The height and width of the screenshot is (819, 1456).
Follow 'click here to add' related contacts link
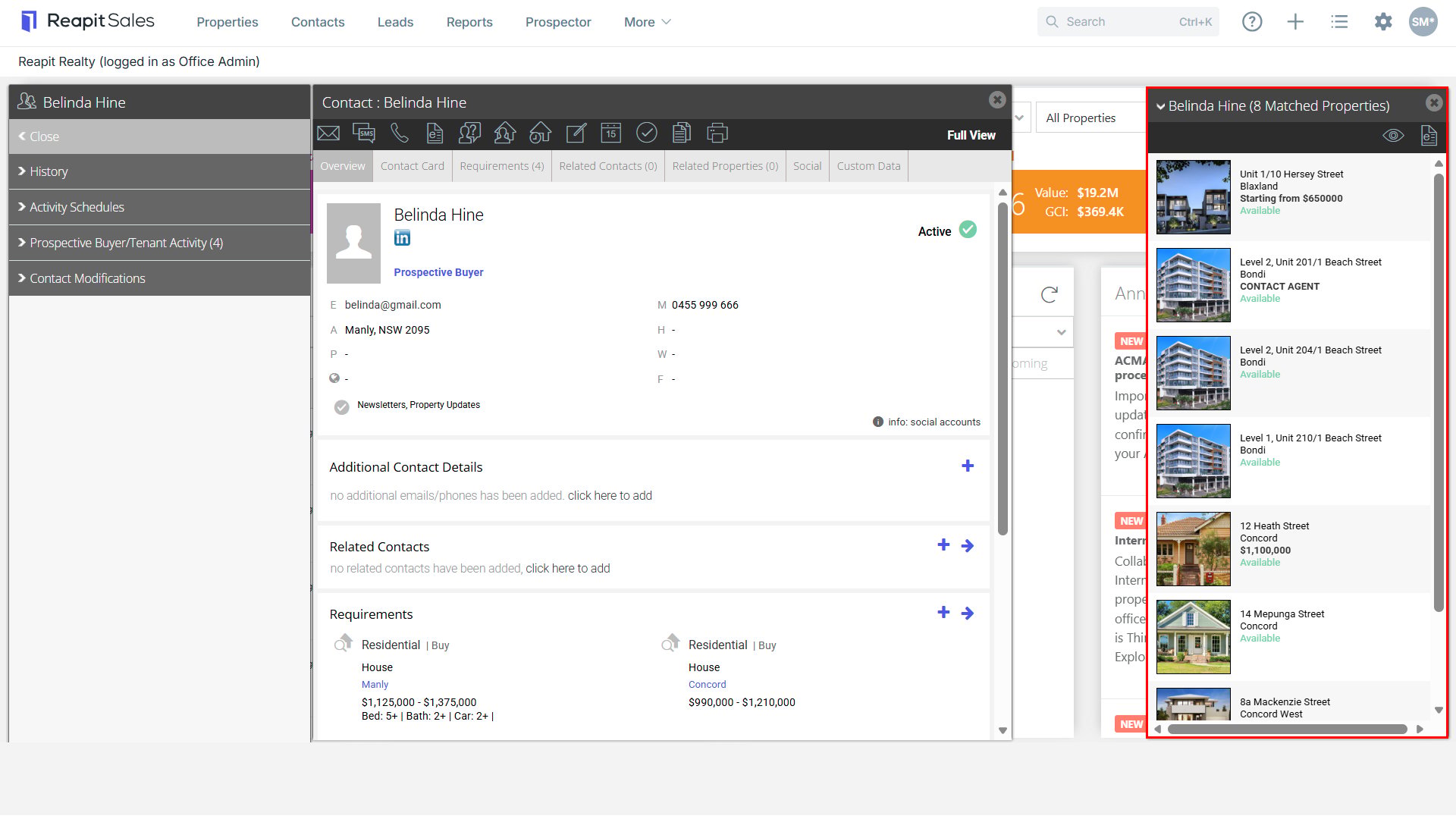pyautogui.click(x=568, y=569)
